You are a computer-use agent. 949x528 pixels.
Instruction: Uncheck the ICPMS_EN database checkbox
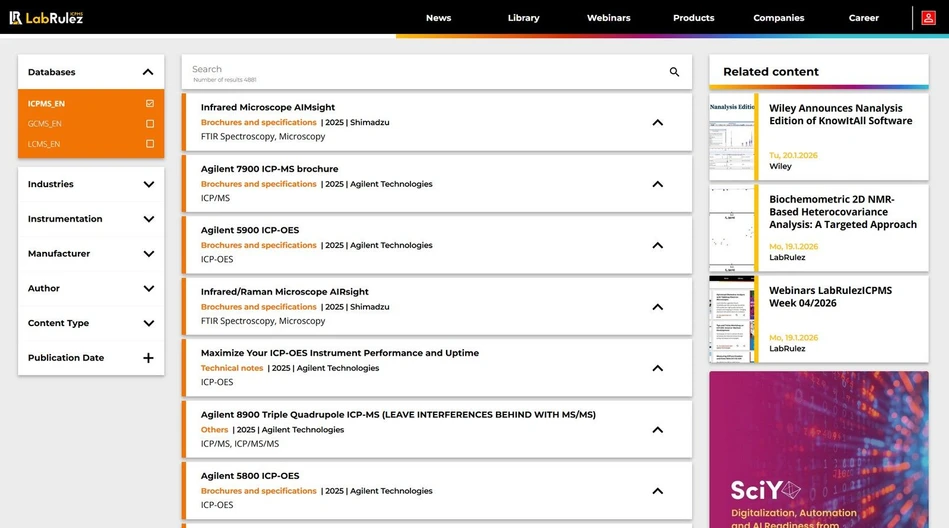click(x=150, y=104)
